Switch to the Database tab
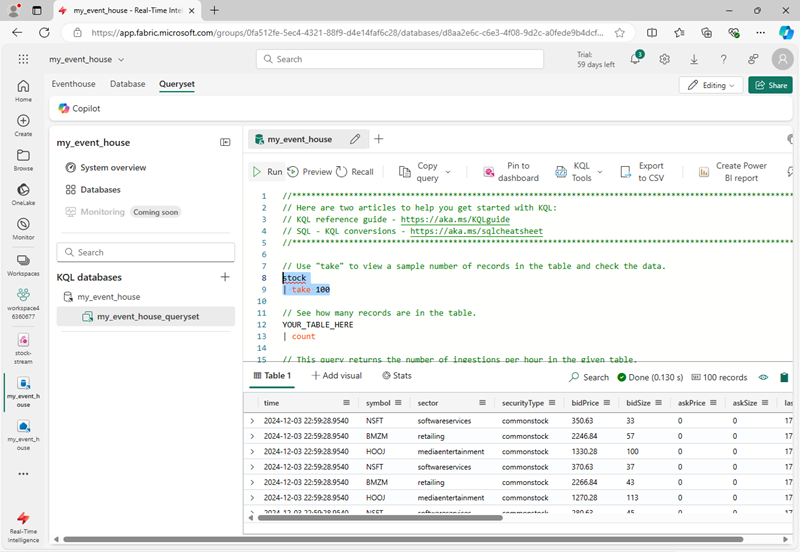 128,84
